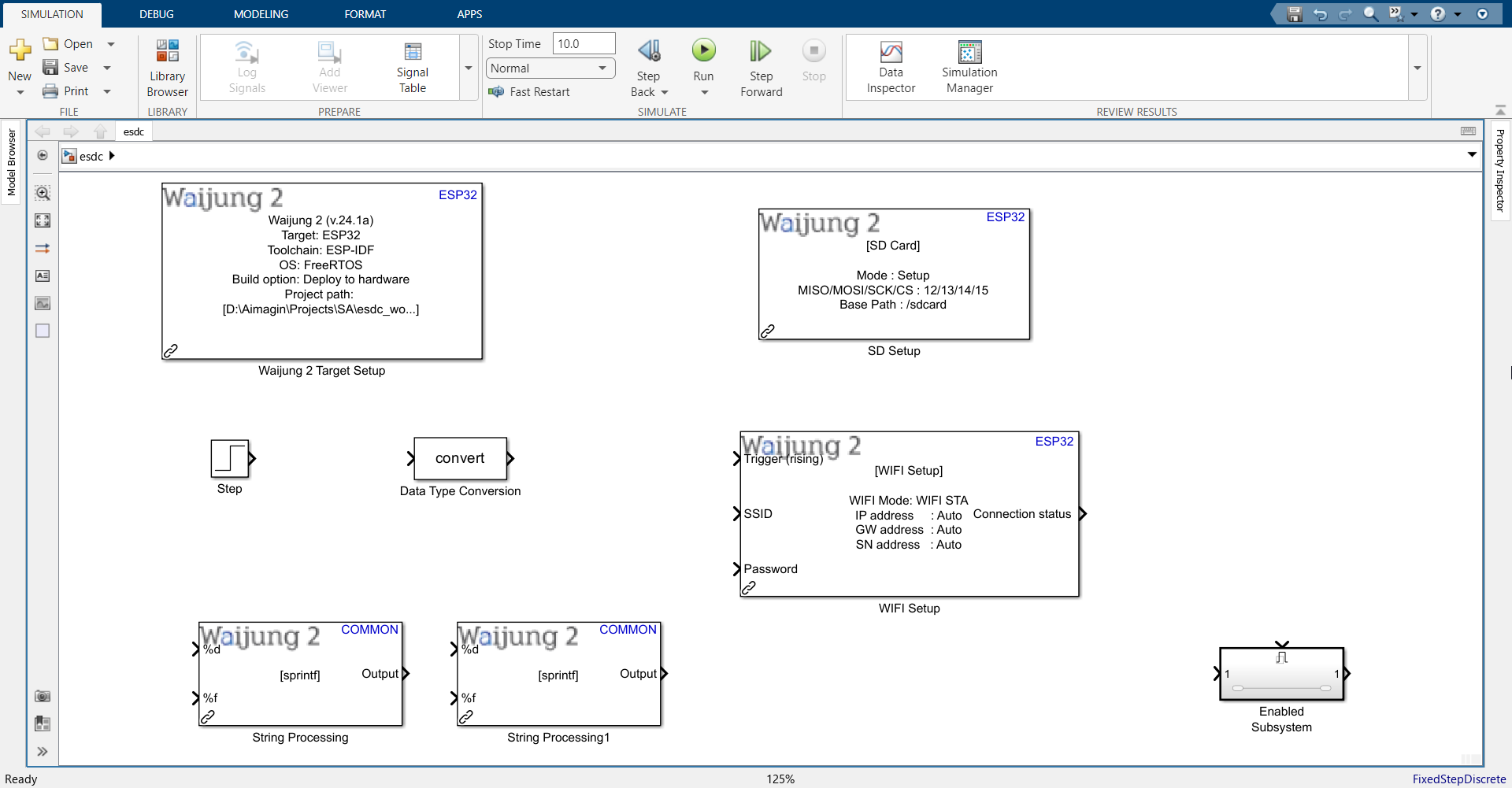
Task: Select the Enabled Subsystem block
Action: pos(1281,674)
